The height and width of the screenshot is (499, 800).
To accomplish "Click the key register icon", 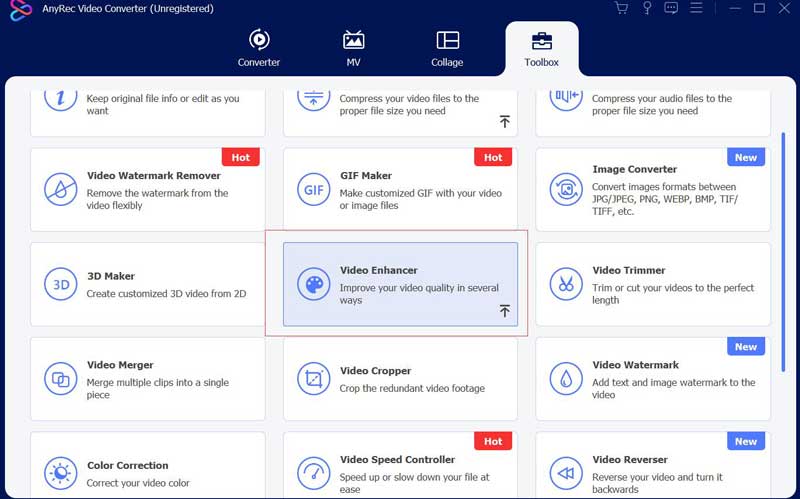I will [646, 8].
